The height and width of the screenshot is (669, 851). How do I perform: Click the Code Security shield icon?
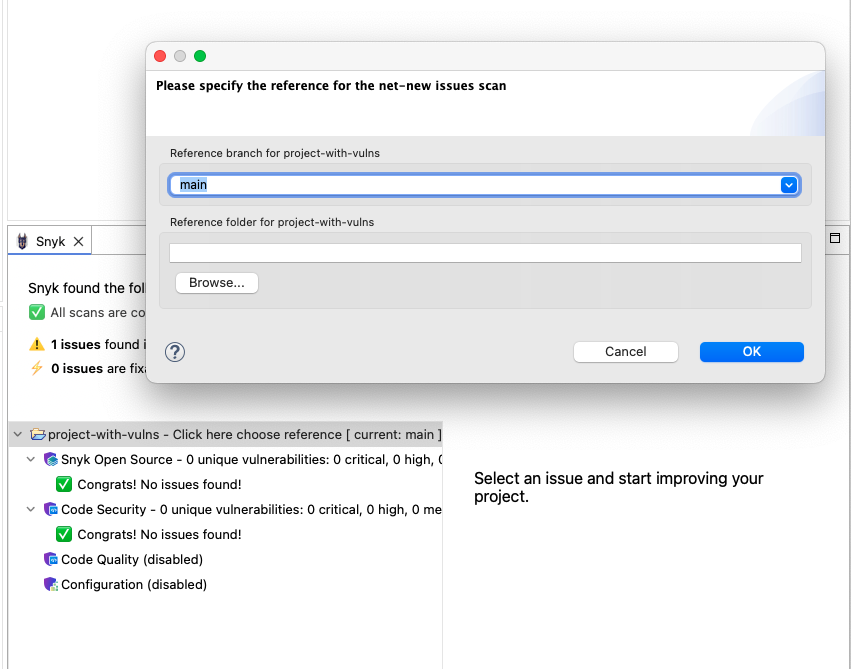[x=51, y=510]
